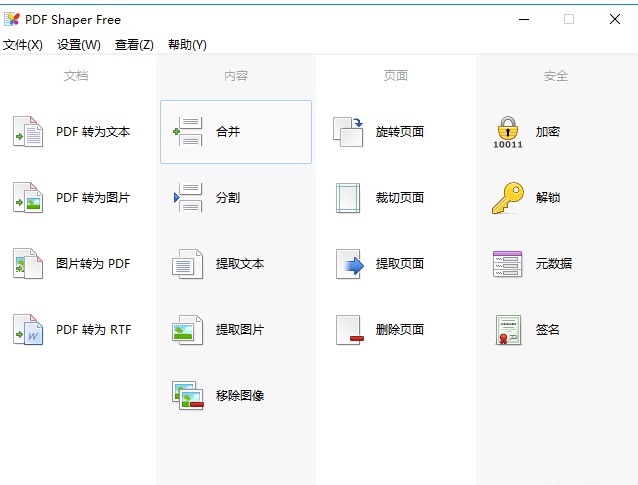Image resolution: width=638 pixels, height=485 pixels.
Task: Click the 加密 padlock icon
Action: (x=508, y=132)
